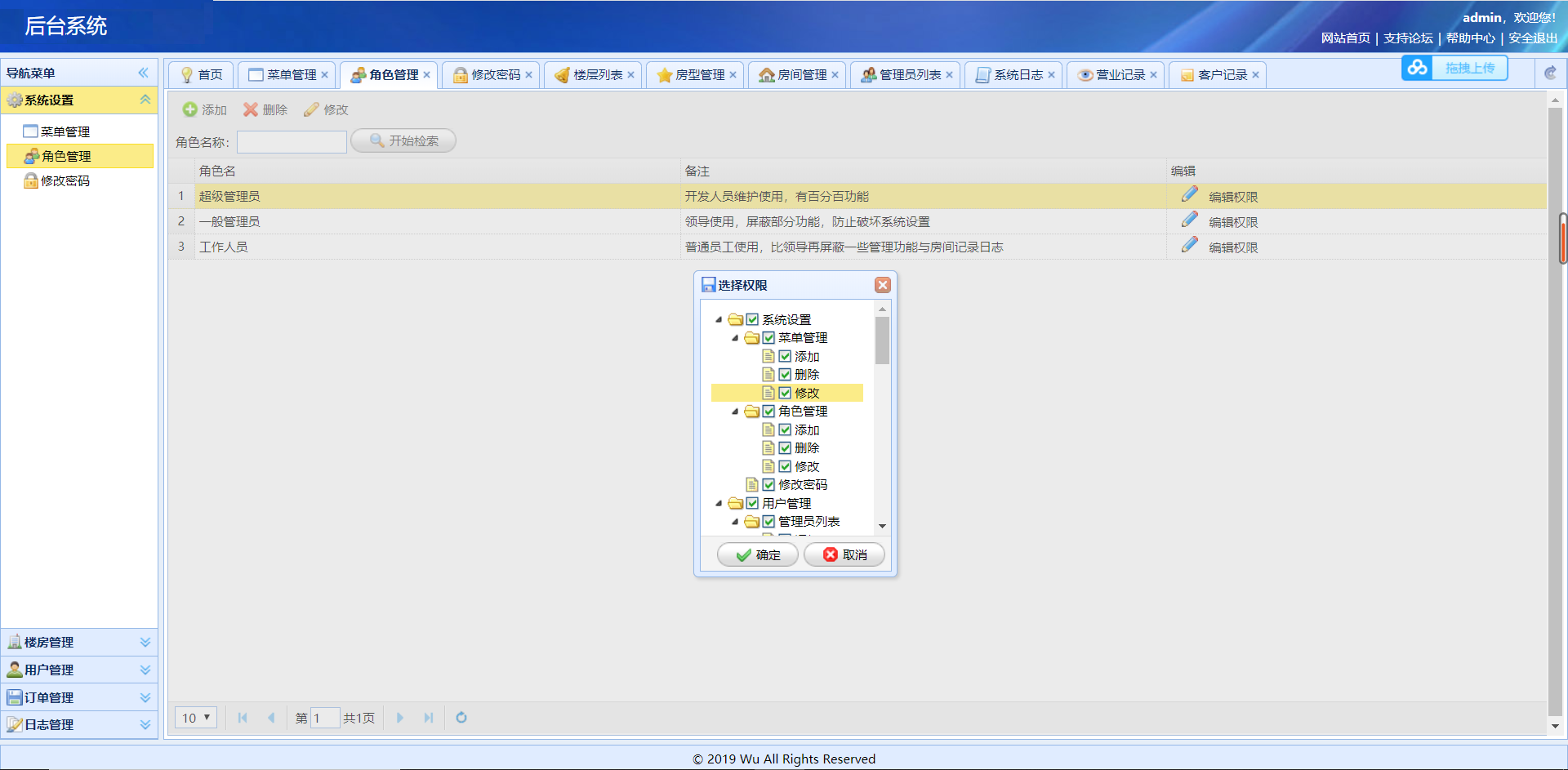Switch to the 房间管理 tab
Screen dimensions: 1568x770
pos(797,74)
